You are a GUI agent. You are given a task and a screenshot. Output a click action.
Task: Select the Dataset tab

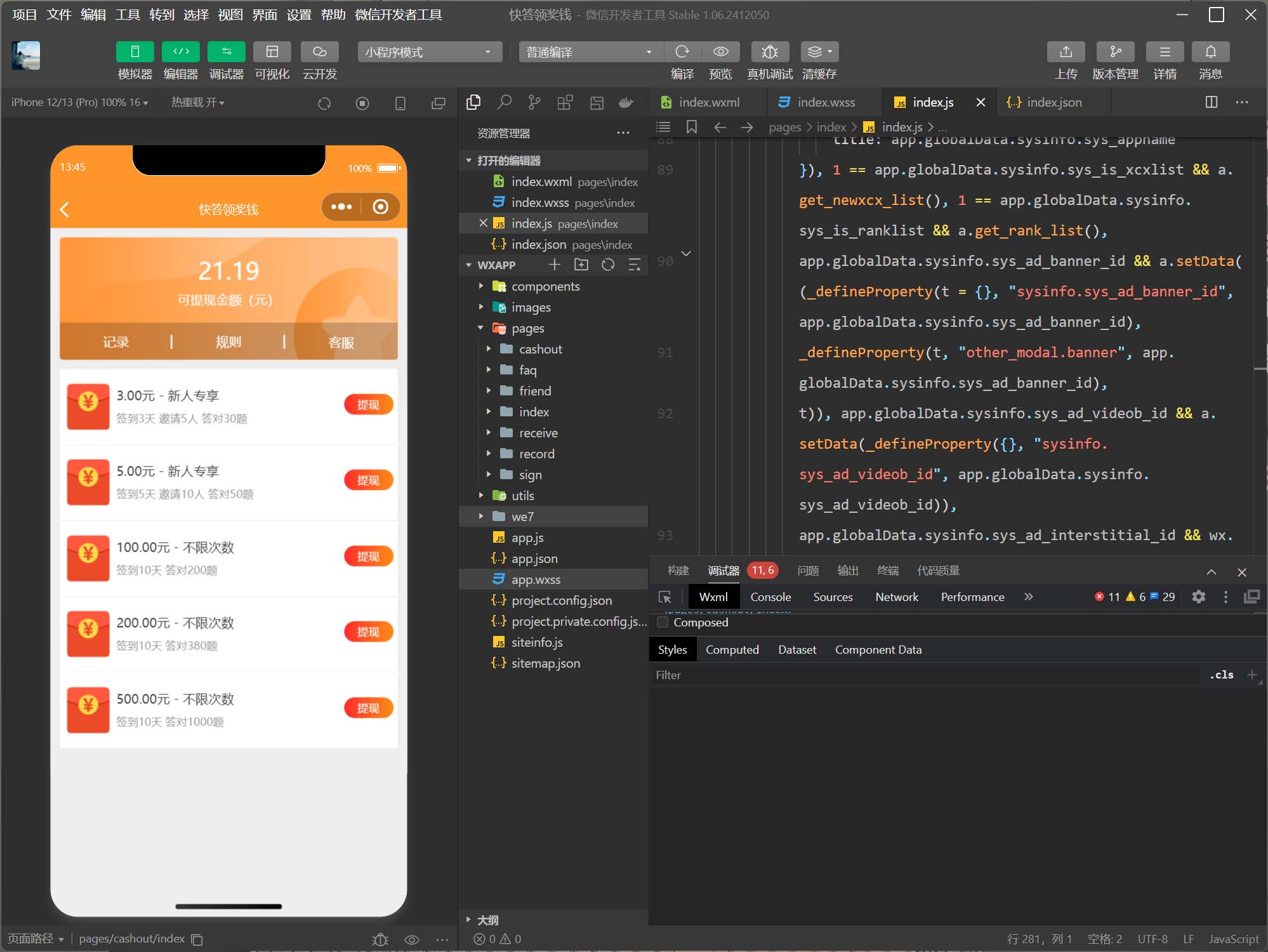797,649
